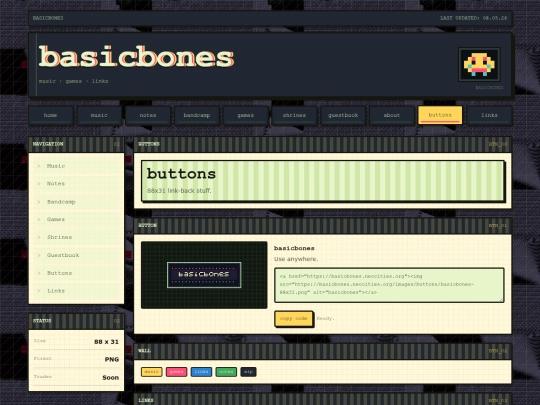540x405 pixels.
Task: Click Buttons in sidebar navigation
Action: pyautogui.click(x=76, y=273)
